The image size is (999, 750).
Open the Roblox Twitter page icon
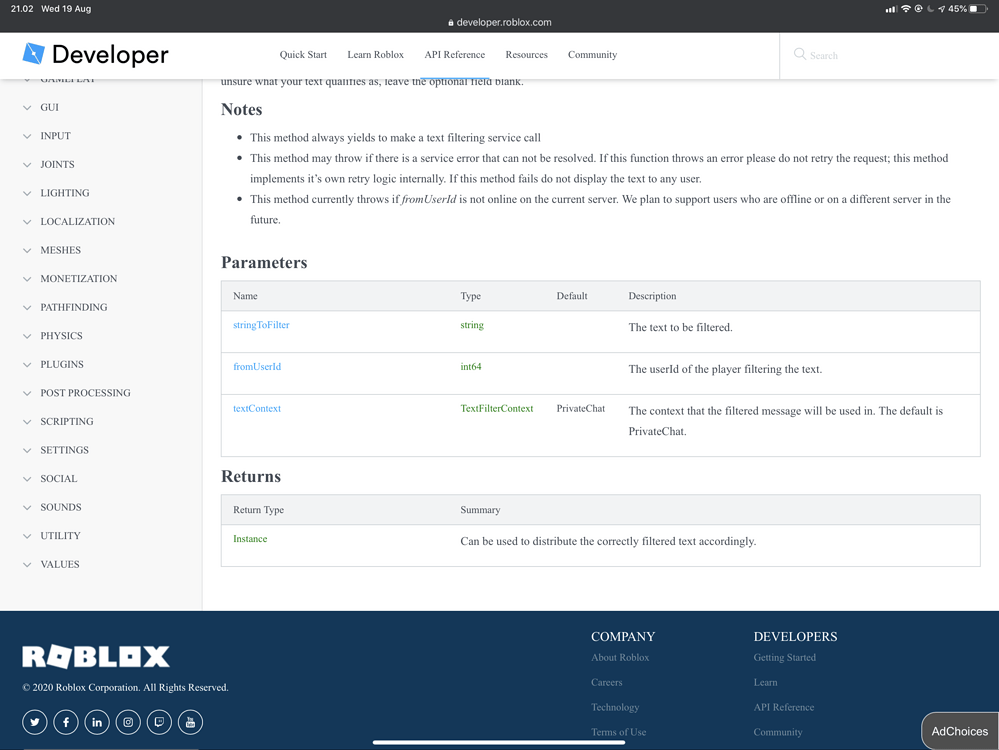click(x=34, y=721)
